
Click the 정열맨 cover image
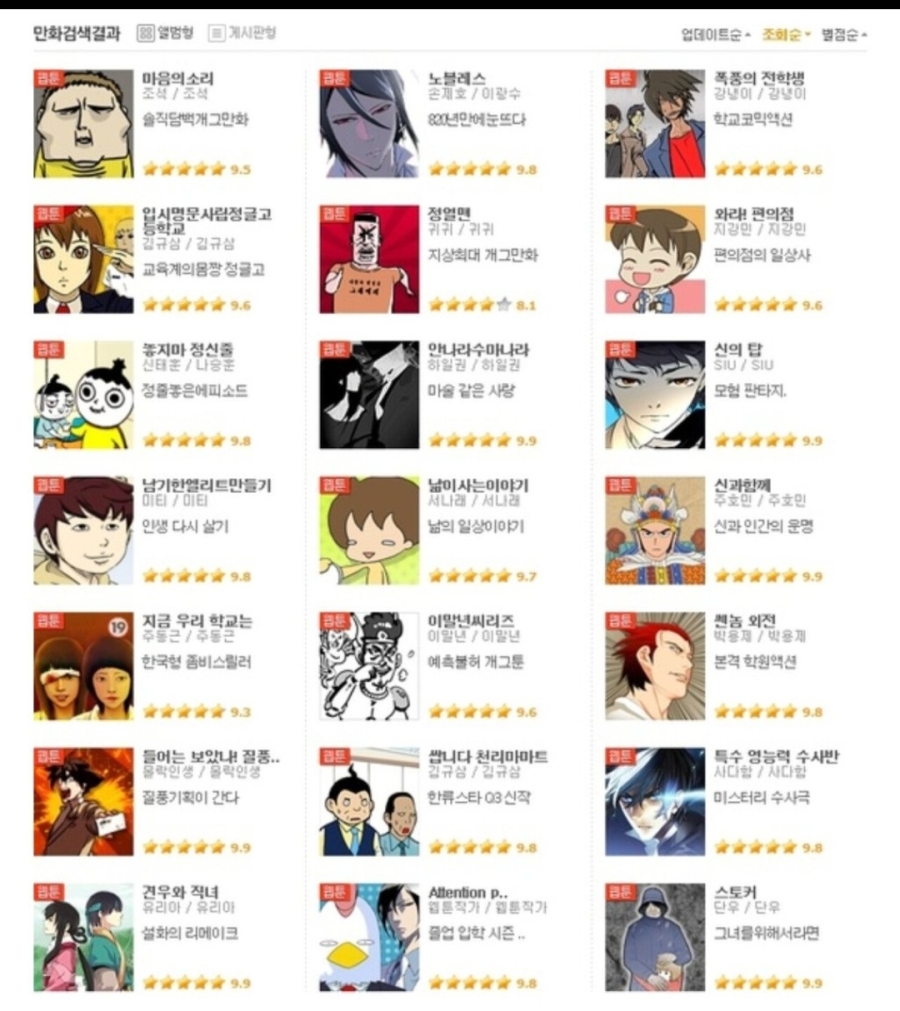(369, 259)
